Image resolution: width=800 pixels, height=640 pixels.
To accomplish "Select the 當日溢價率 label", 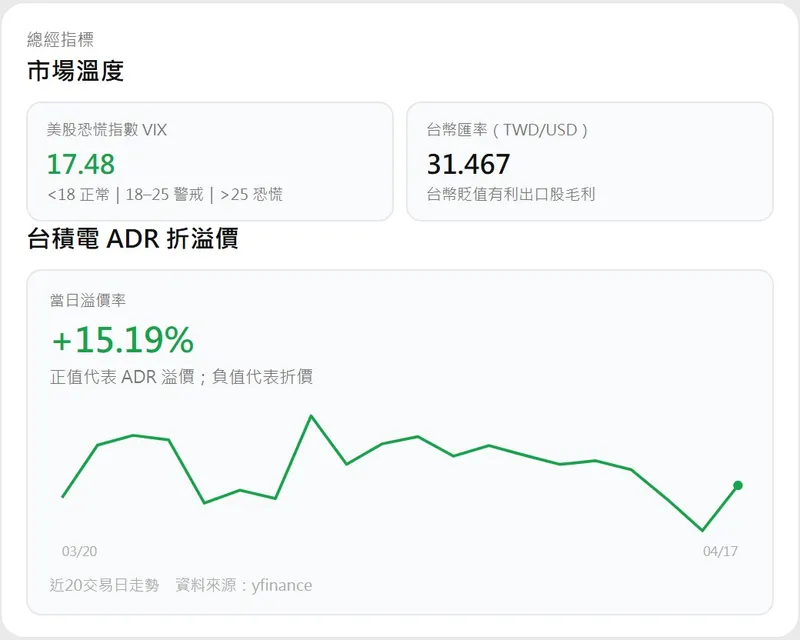I will (88, 300).
